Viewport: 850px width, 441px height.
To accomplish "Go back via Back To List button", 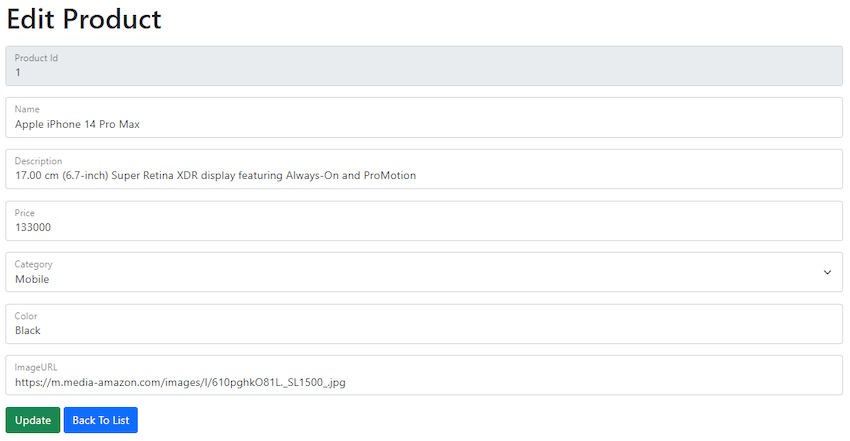I will pos(100,420).
